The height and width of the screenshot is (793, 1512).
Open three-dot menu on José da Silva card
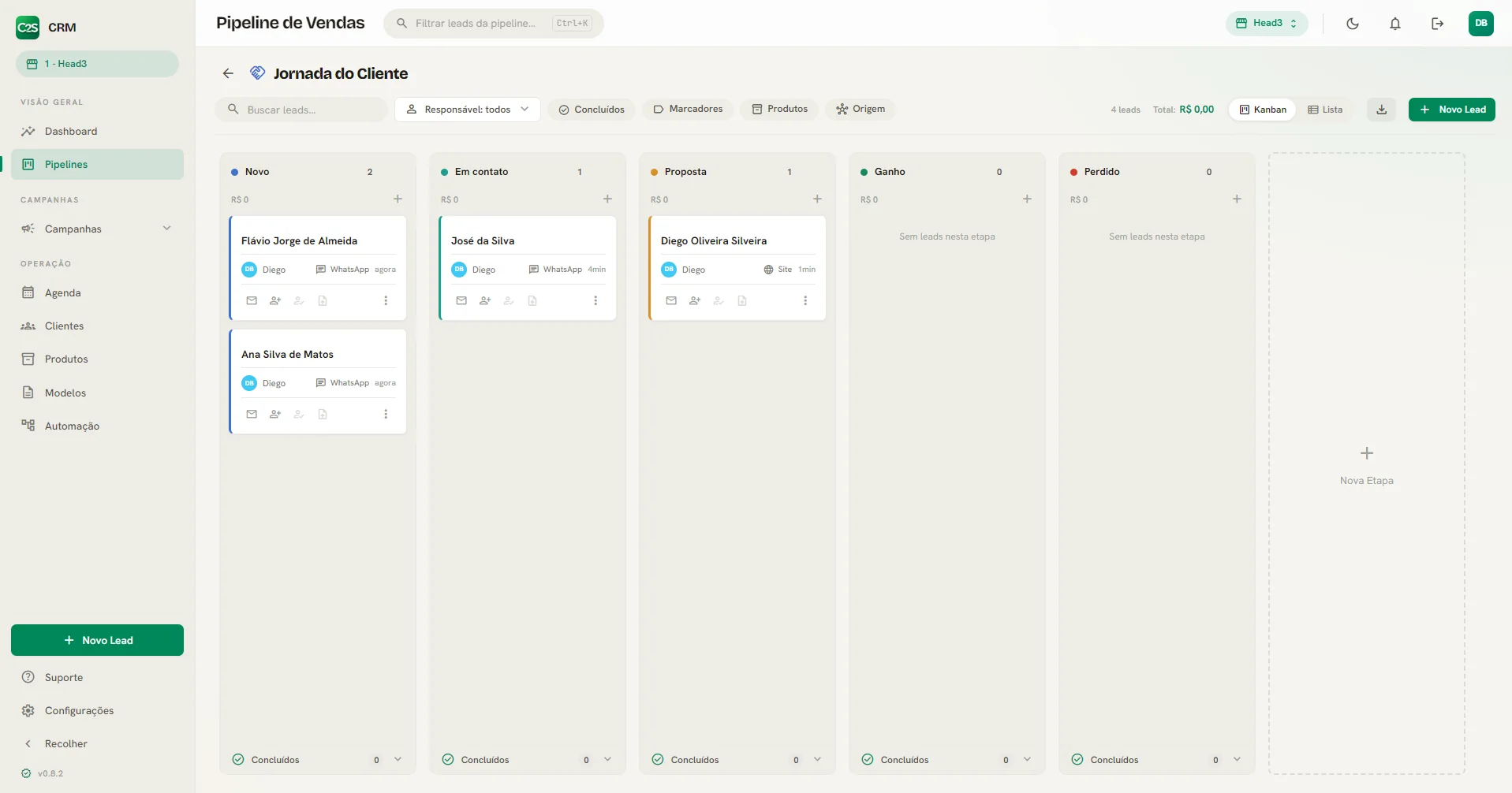click(x=595, y=300)
